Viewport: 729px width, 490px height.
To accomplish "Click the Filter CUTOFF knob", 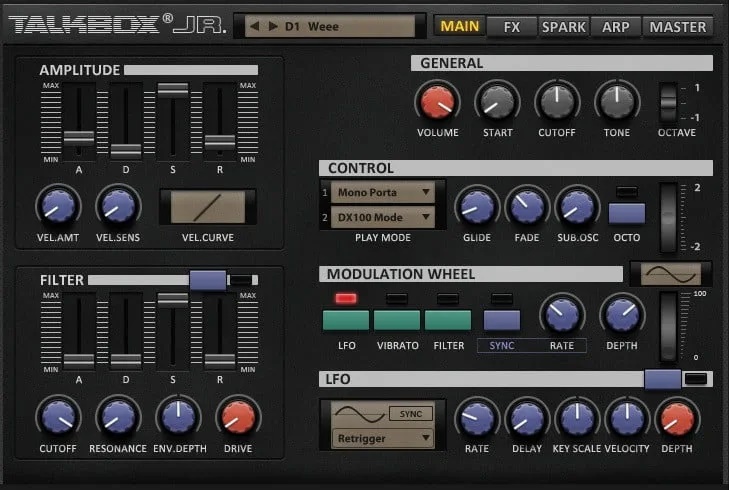I will coord(58,417).
